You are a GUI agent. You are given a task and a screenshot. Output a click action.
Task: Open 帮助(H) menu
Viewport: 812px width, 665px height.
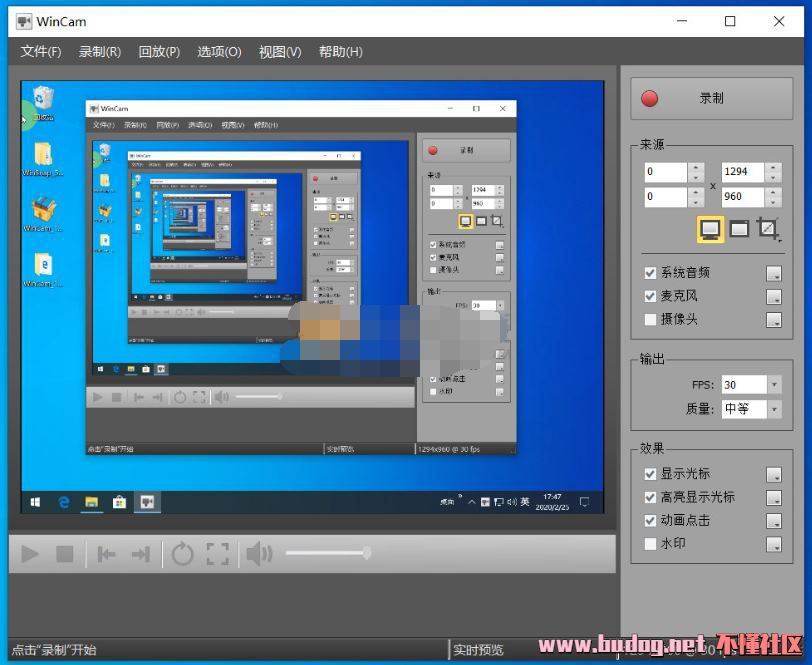tap(341, 52)
